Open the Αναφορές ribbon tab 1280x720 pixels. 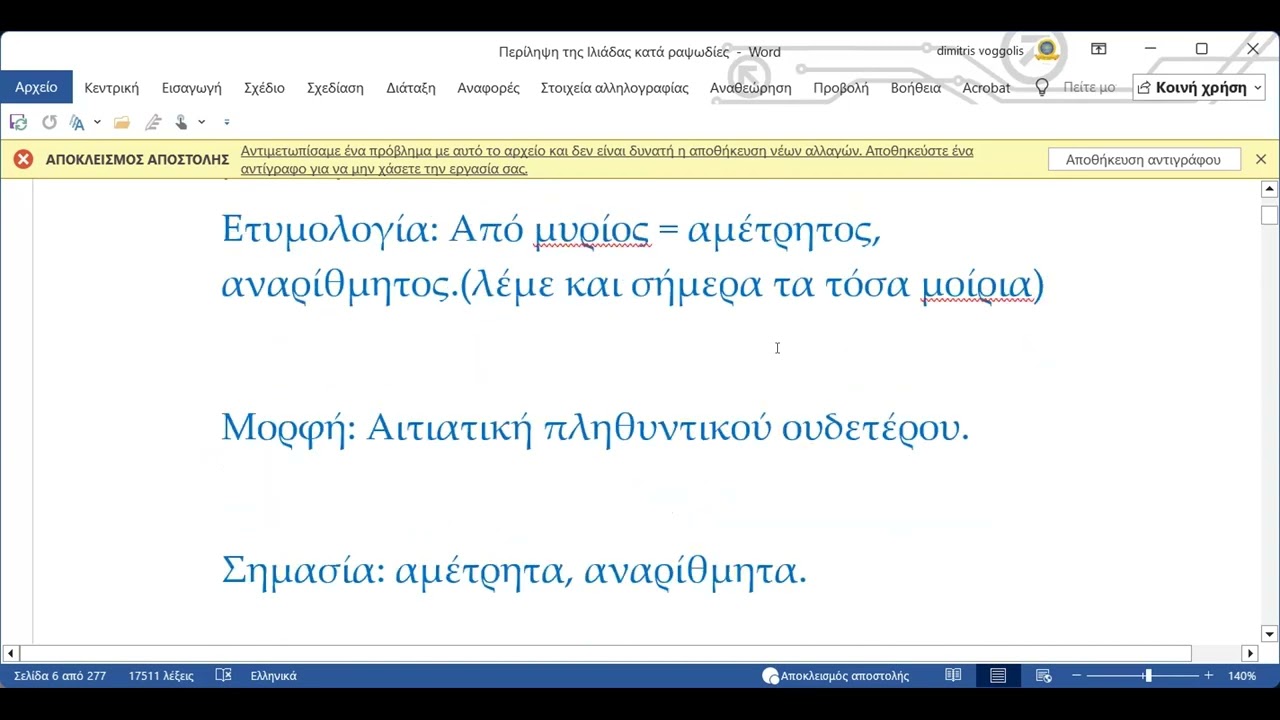coord(488,88)
